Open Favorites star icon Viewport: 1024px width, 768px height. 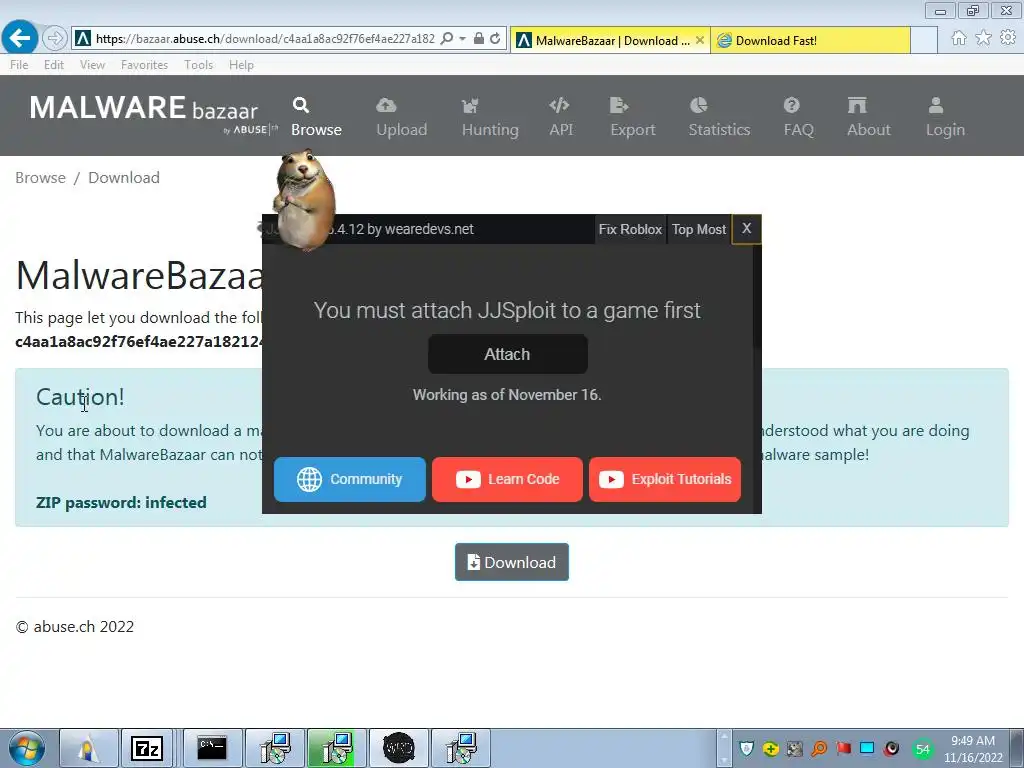[x=983, y=38]
